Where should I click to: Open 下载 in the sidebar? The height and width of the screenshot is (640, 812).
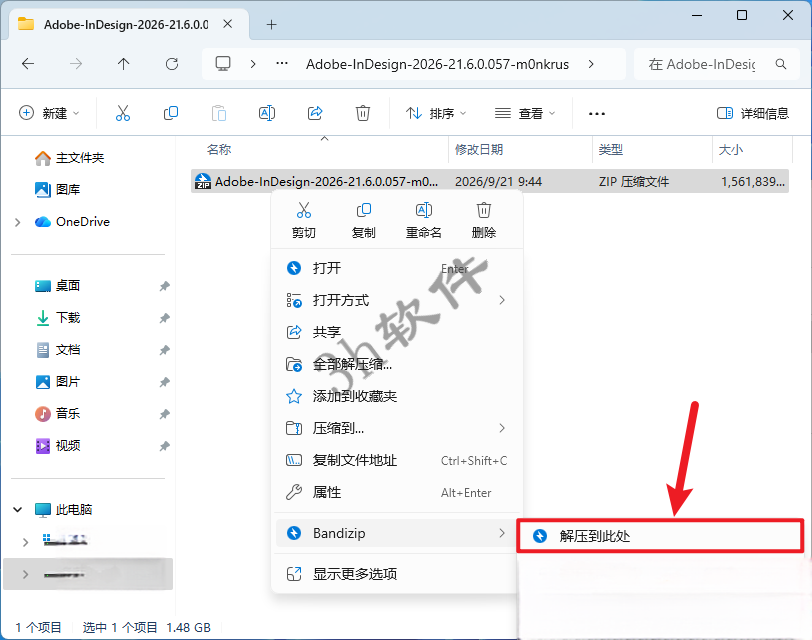(x=57, y=317)
